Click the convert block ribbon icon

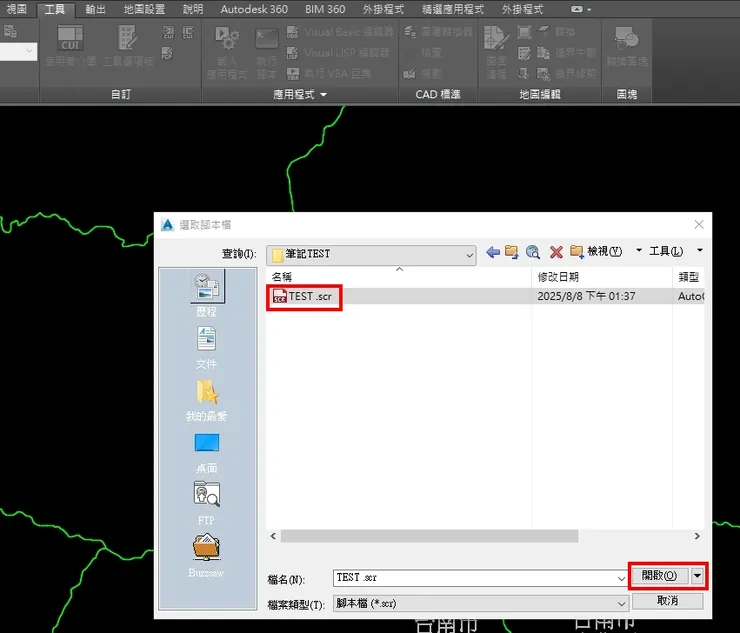click(x=627, y=46)
